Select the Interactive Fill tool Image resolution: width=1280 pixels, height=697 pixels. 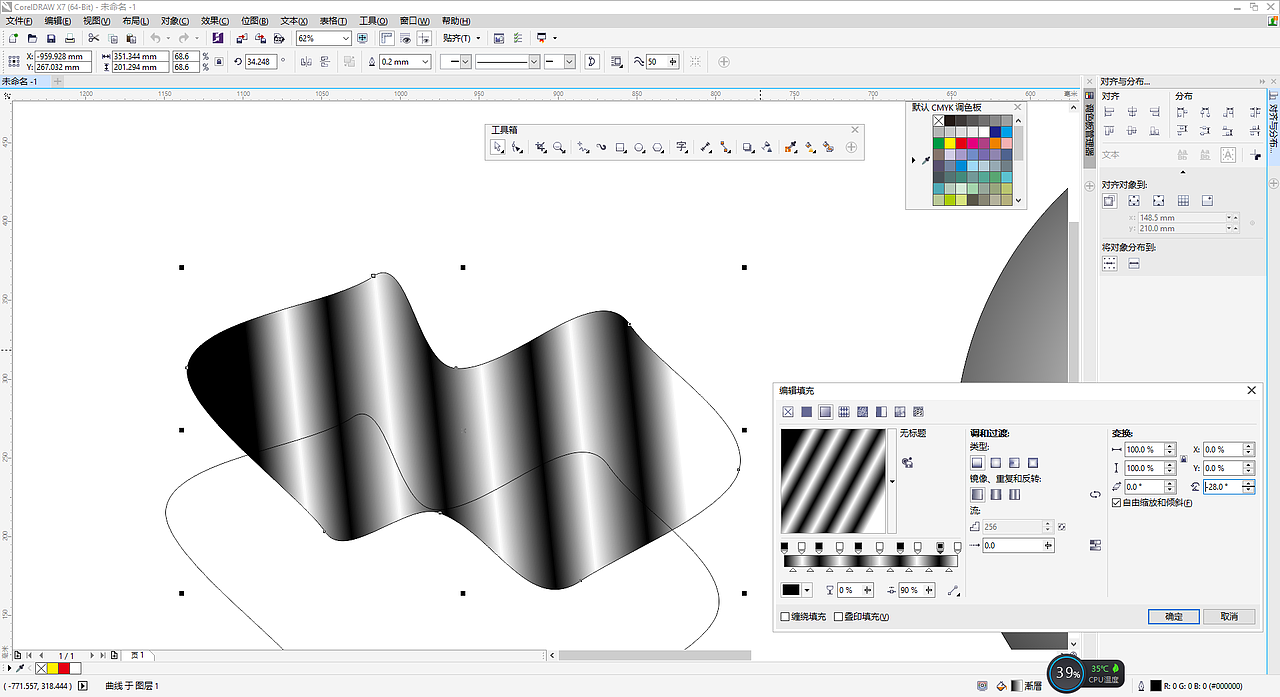click(810, 147)
